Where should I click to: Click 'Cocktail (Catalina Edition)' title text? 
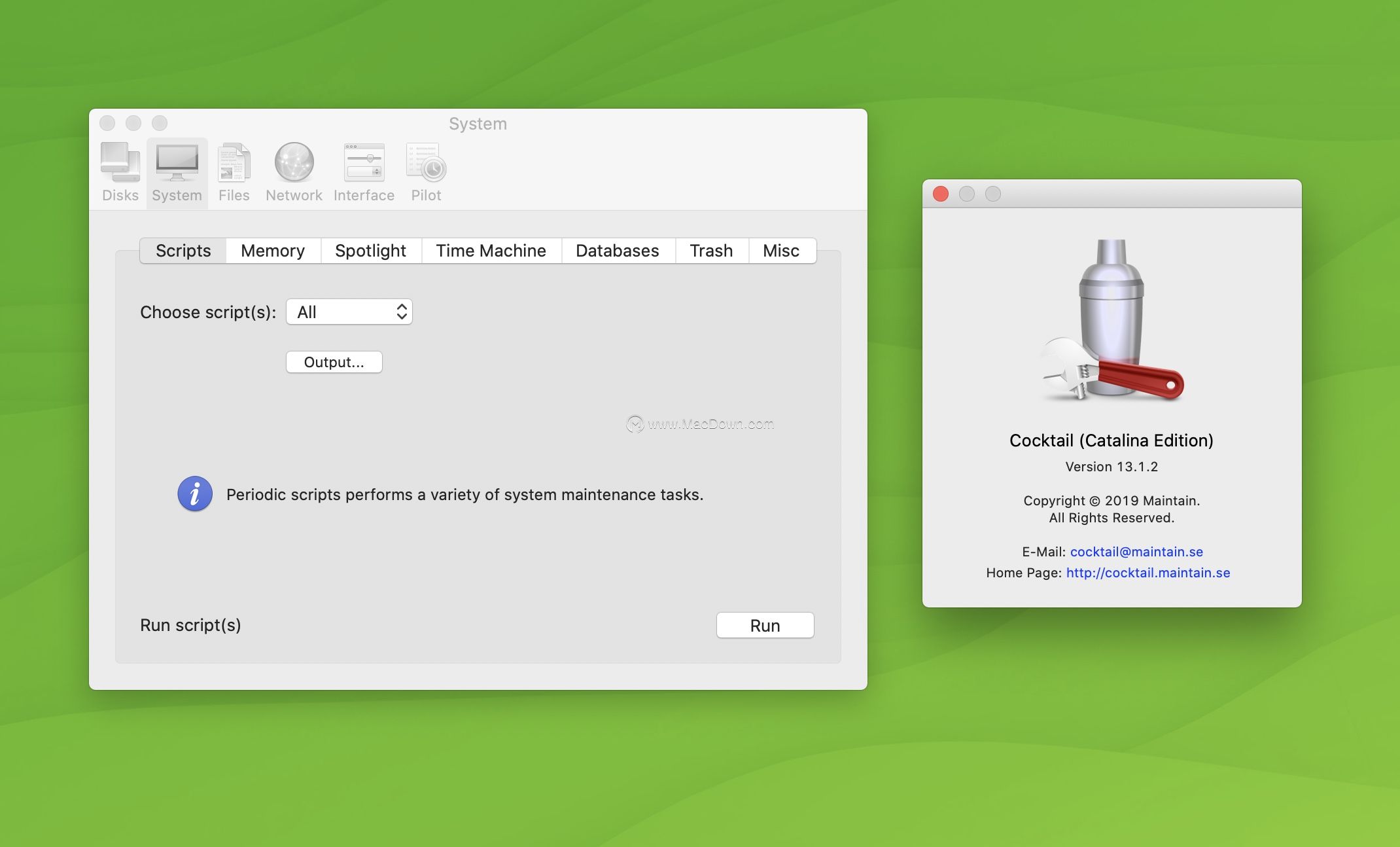point(1111,441)
